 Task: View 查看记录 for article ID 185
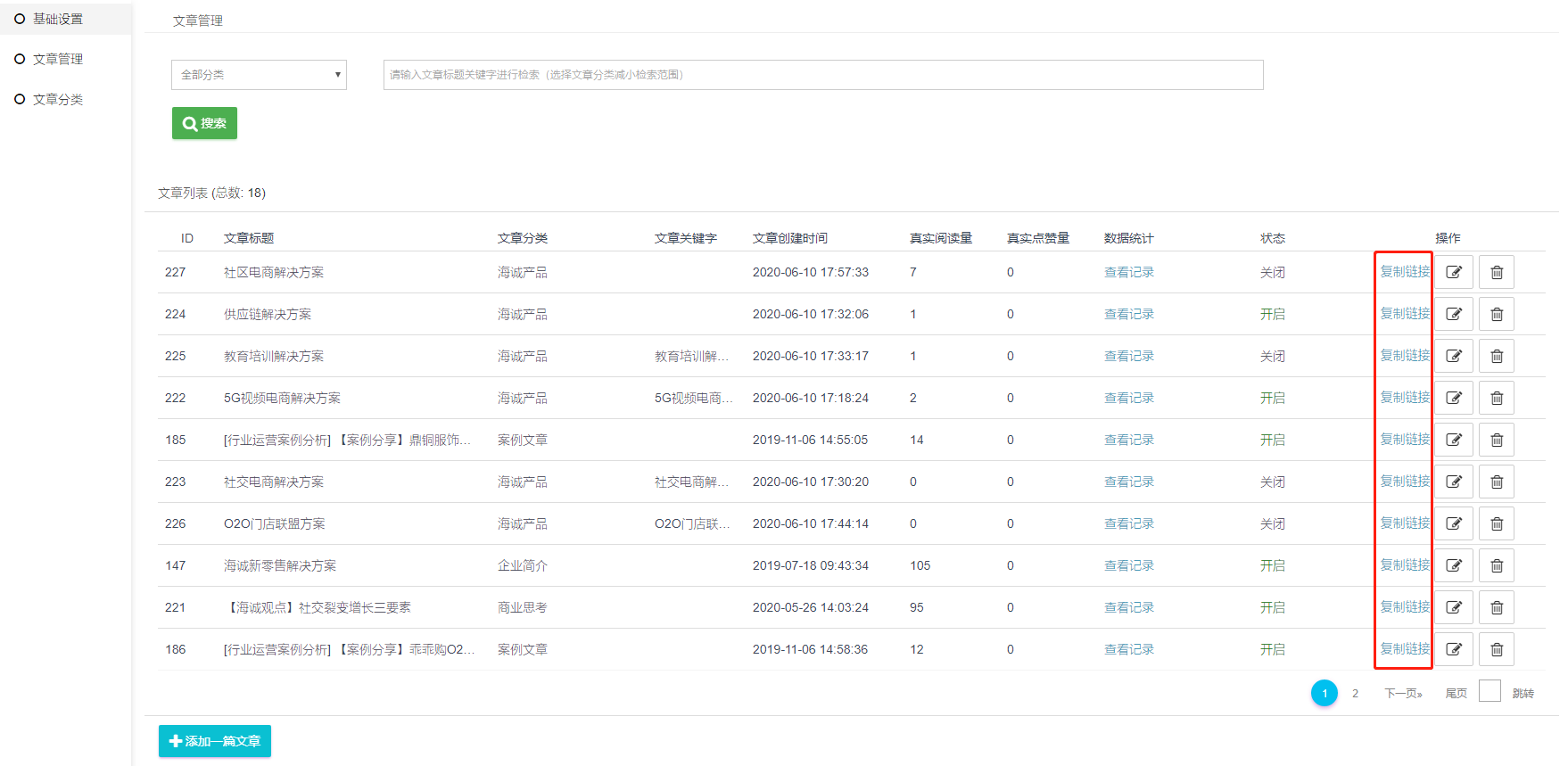click(1128, 440)
